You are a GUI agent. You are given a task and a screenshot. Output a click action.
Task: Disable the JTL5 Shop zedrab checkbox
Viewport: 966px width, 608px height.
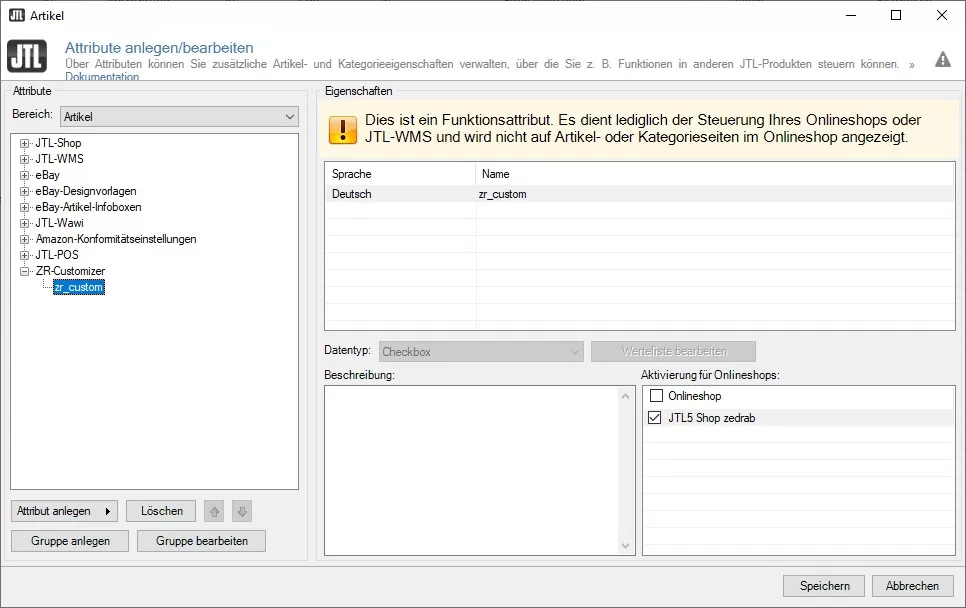655,417
